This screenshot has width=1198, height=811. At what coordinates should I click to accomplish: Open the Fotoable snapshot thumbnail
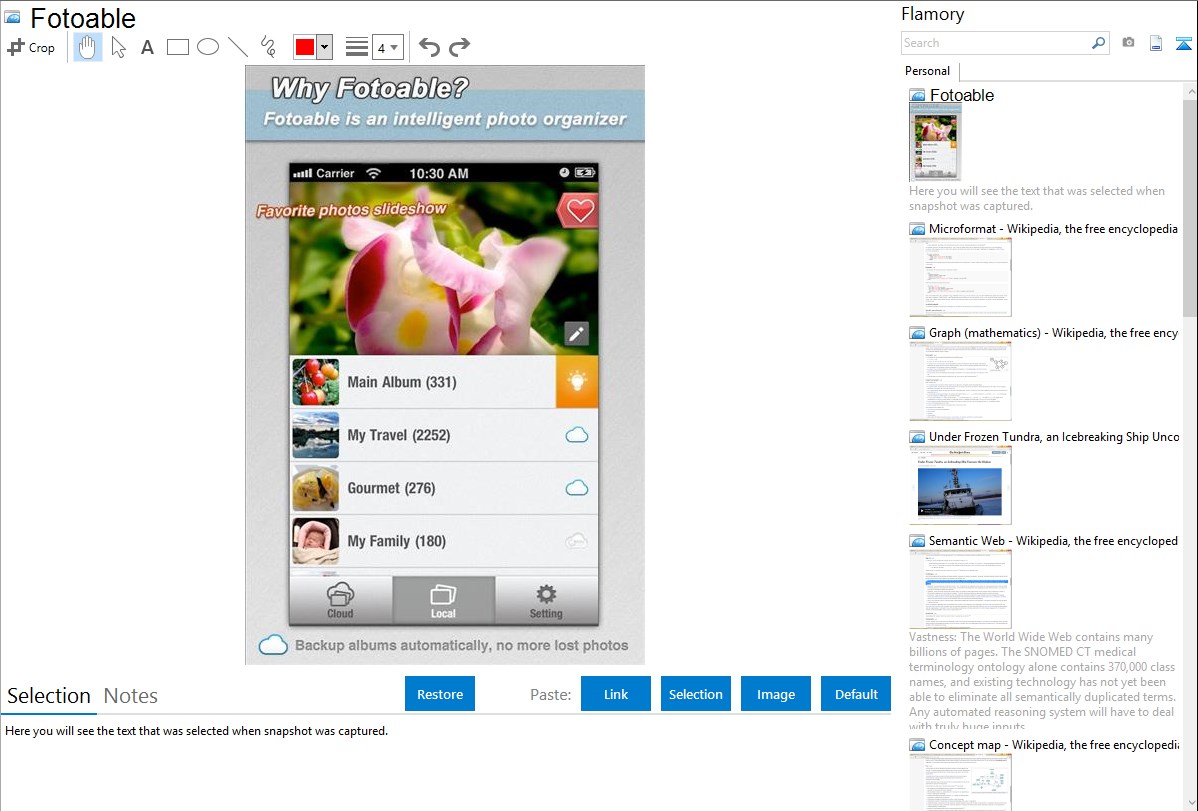(935, 143)
